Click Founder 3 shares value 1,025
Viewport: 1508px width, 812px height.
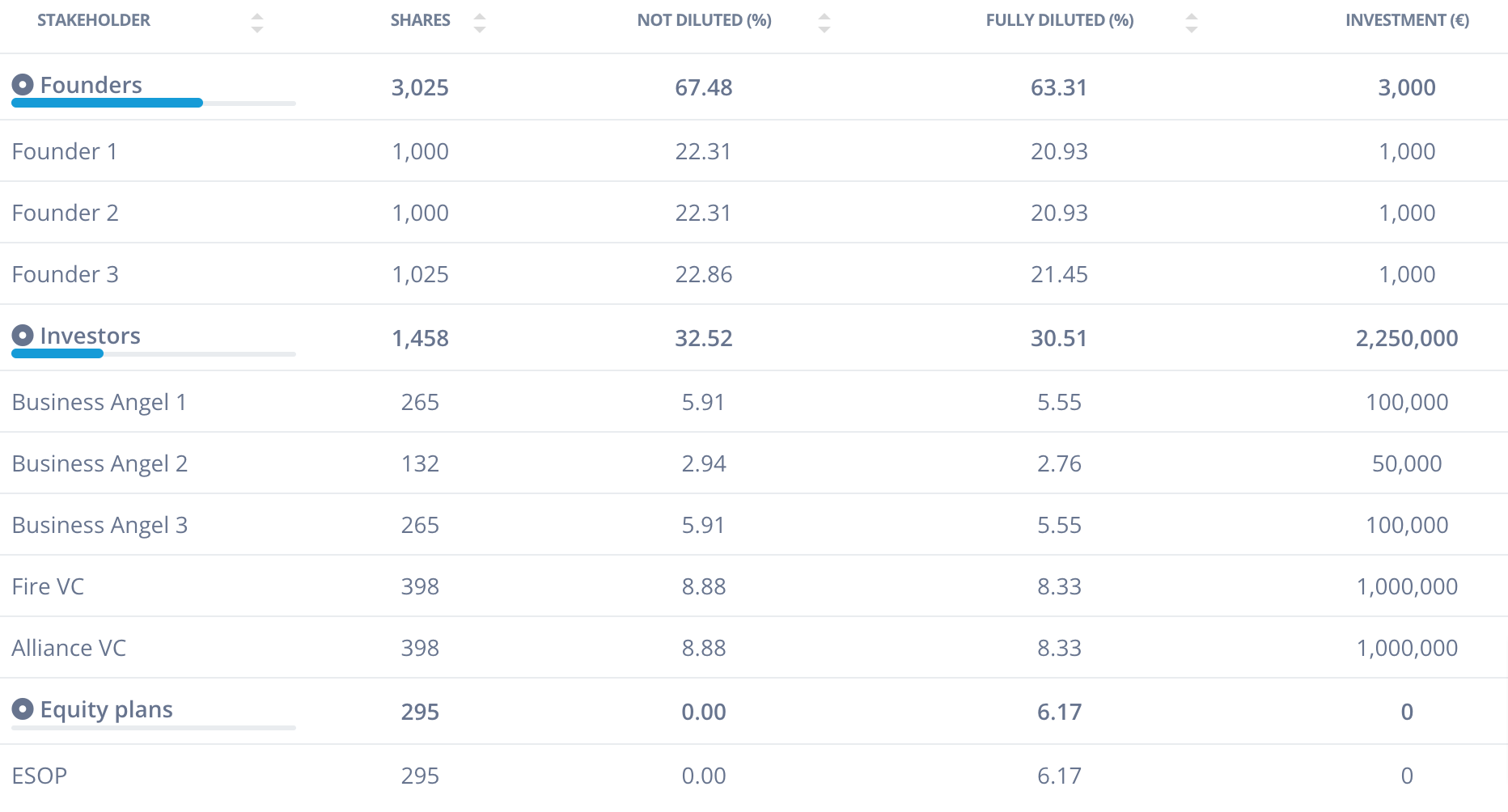tap(421, 274)
